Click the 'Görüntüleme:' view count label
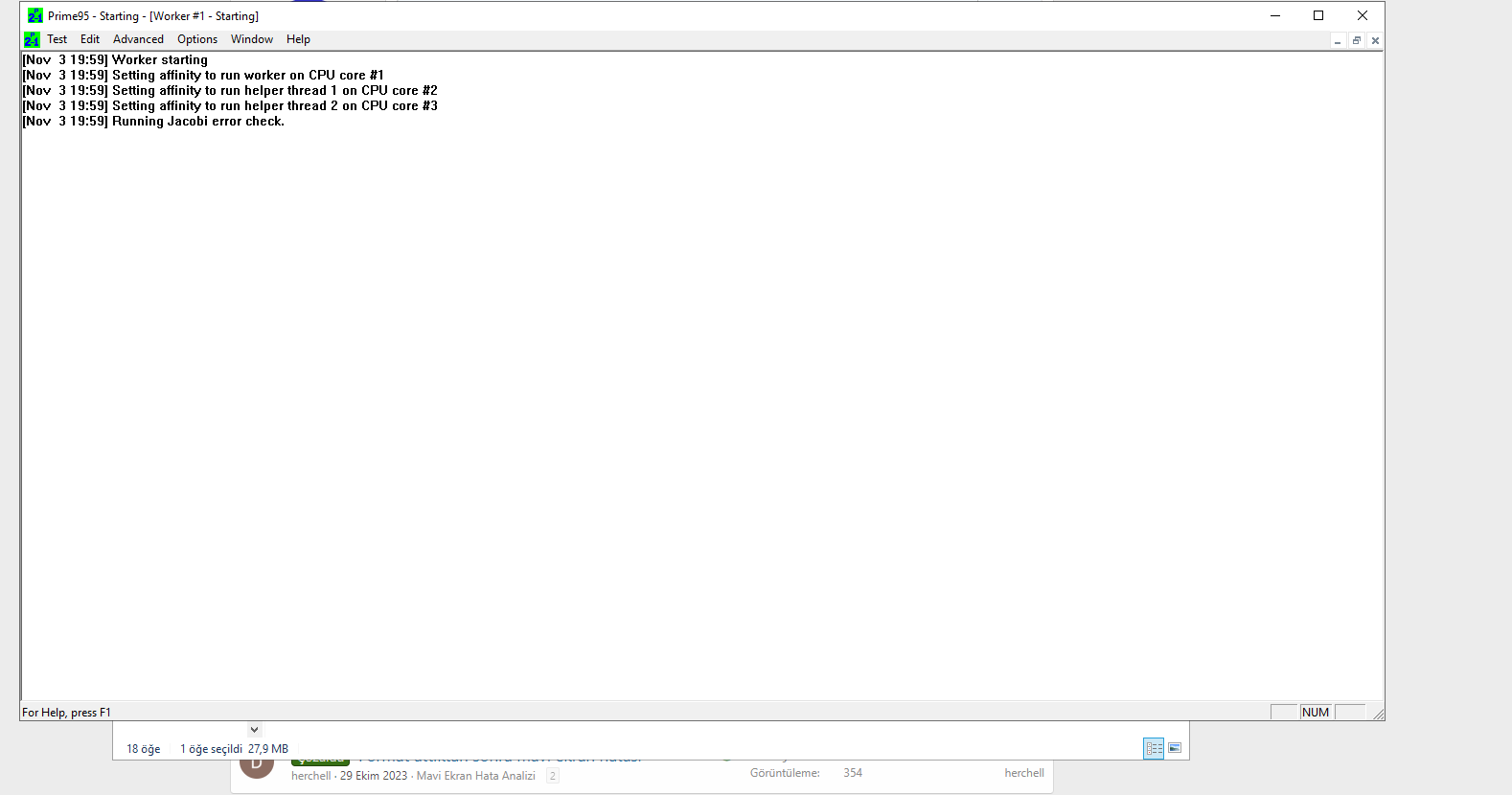Screen dimensions: 1512x795 pyautogui.click(x=785, y=773)
